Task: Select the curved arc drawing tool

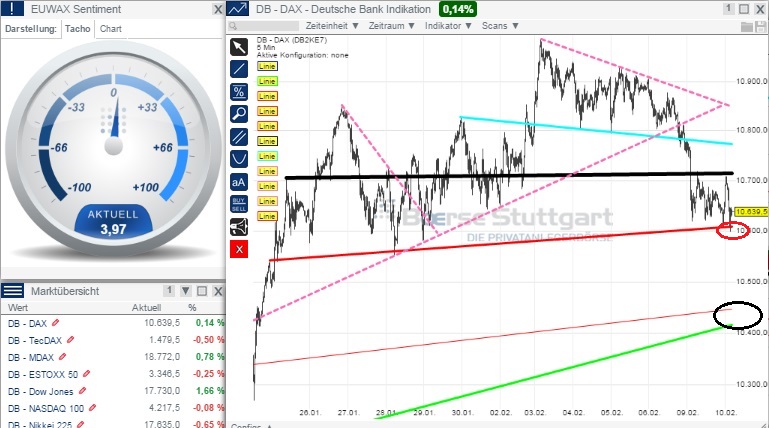Action: [x=239, y=159]
